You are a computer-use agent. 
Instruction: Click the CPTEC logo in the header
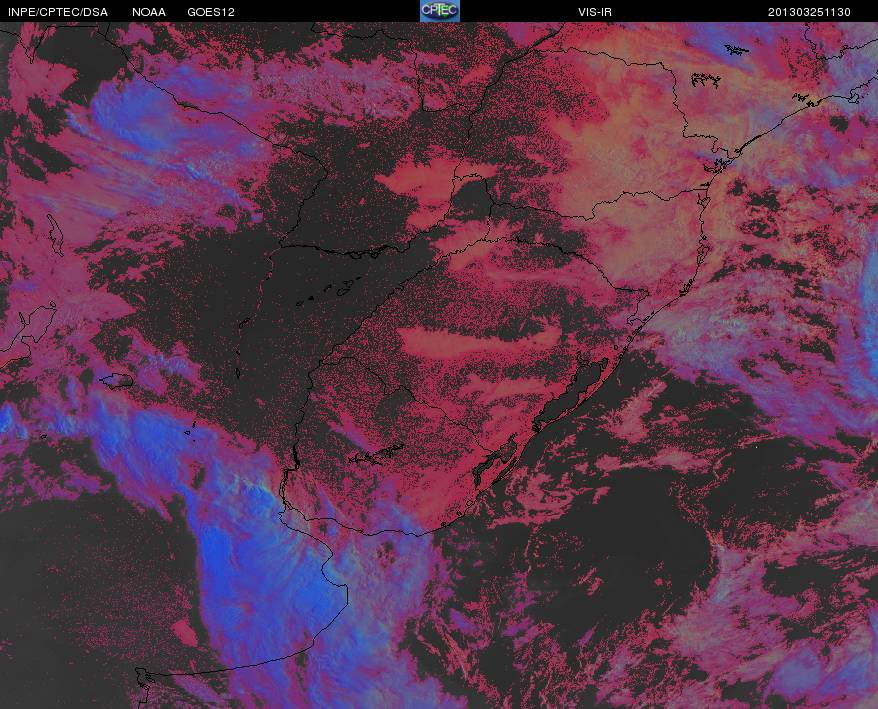[440, 11]
